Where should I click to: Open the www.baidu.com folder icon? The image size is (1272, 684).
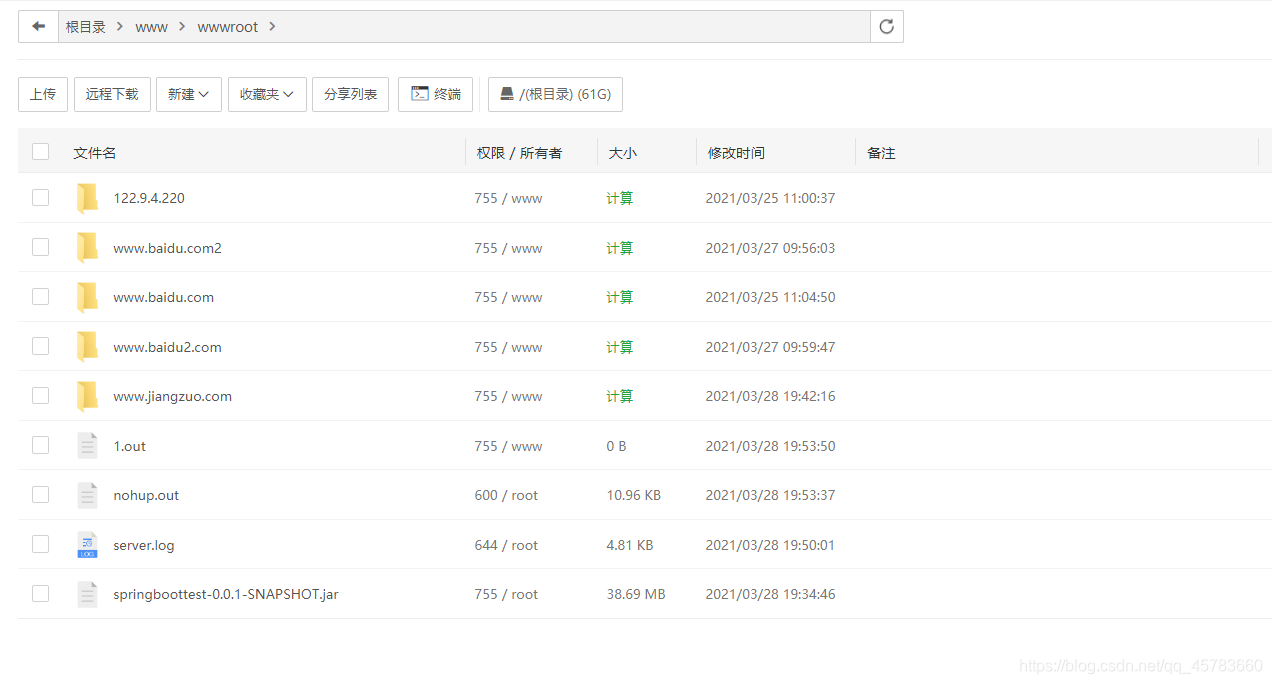click(87, 297)
